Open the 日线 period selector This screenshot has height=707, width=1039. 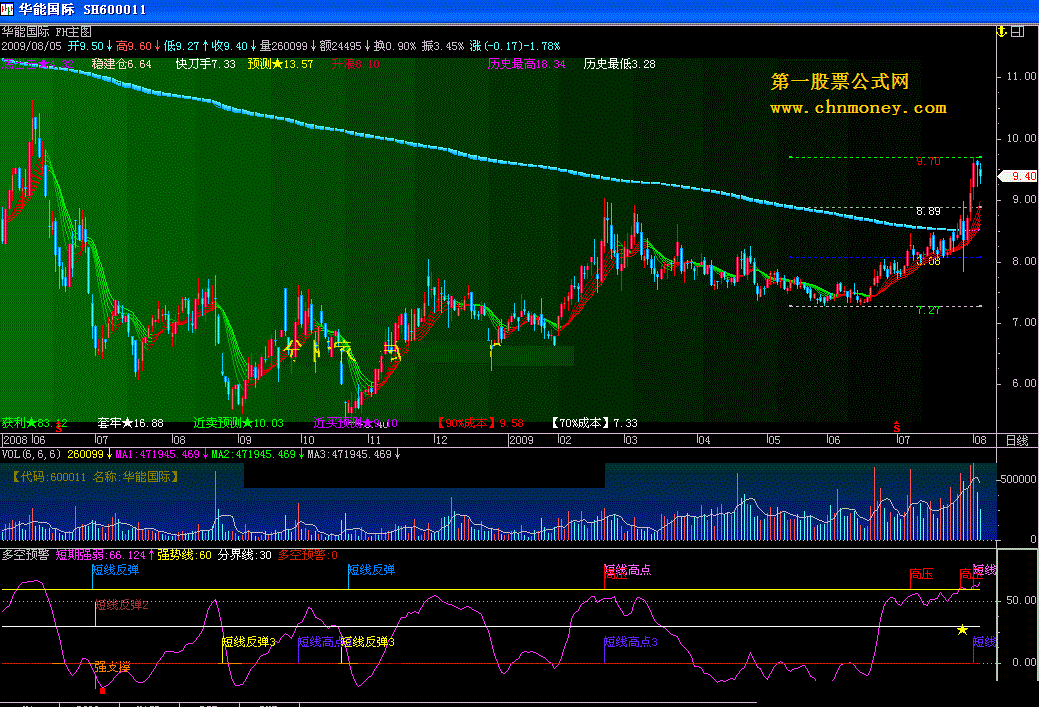point(1016,440)
